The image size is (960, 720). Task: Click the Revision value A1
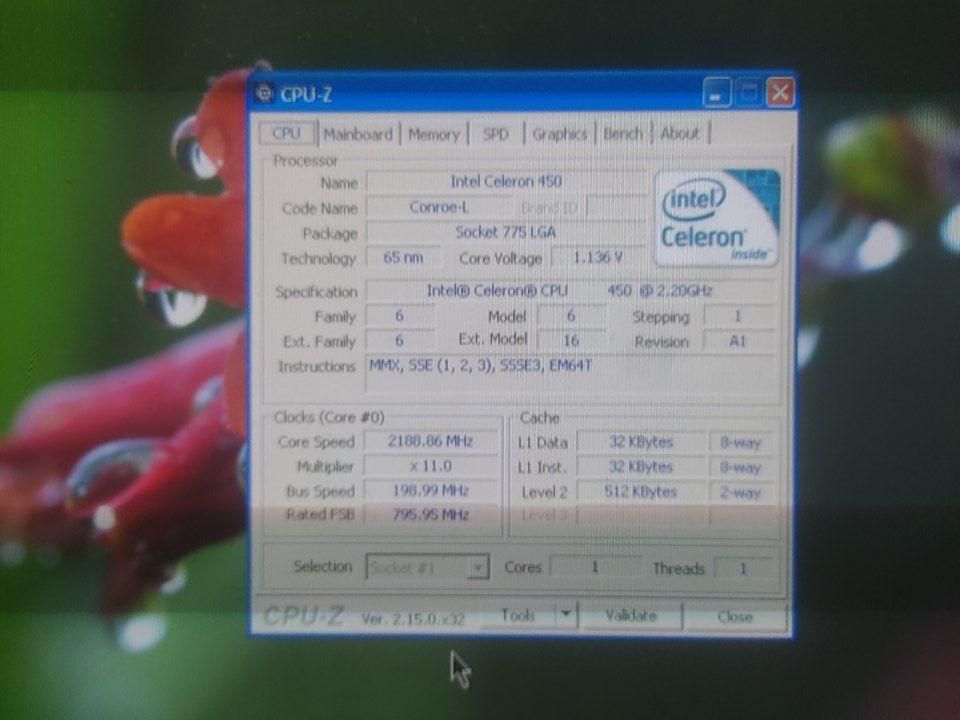[x=738, y=340]
